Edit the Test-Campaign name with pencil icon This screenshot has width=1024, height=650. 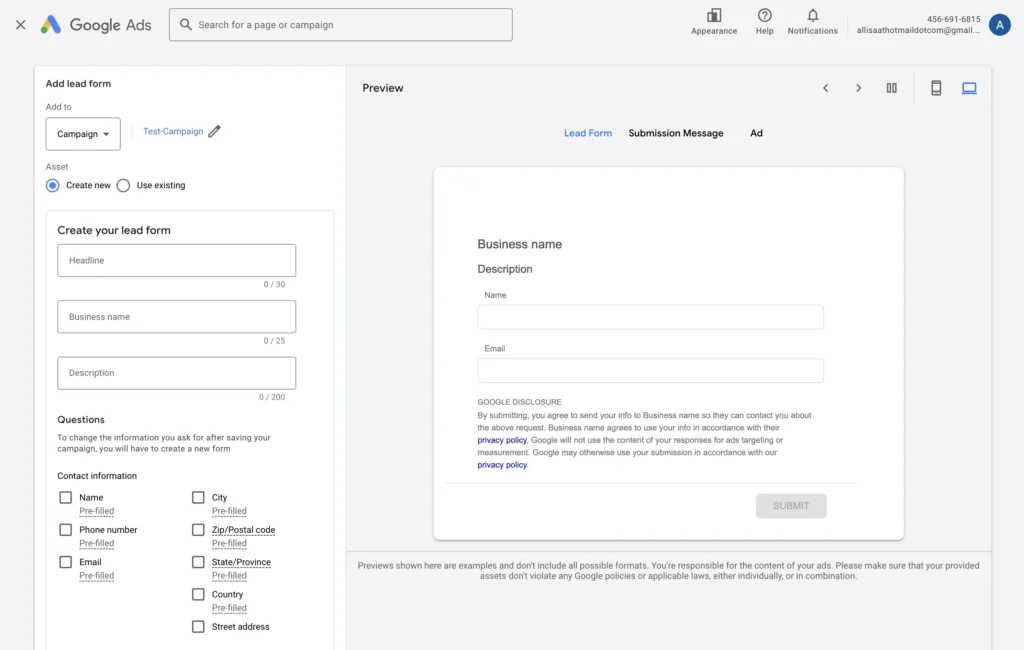pyautogui.click(x=215, y=131)
